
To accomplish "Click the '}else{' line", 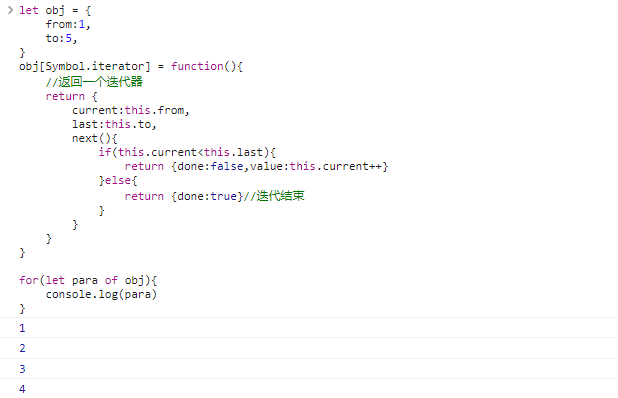I will pyautogui.click(x=118, y=180).
